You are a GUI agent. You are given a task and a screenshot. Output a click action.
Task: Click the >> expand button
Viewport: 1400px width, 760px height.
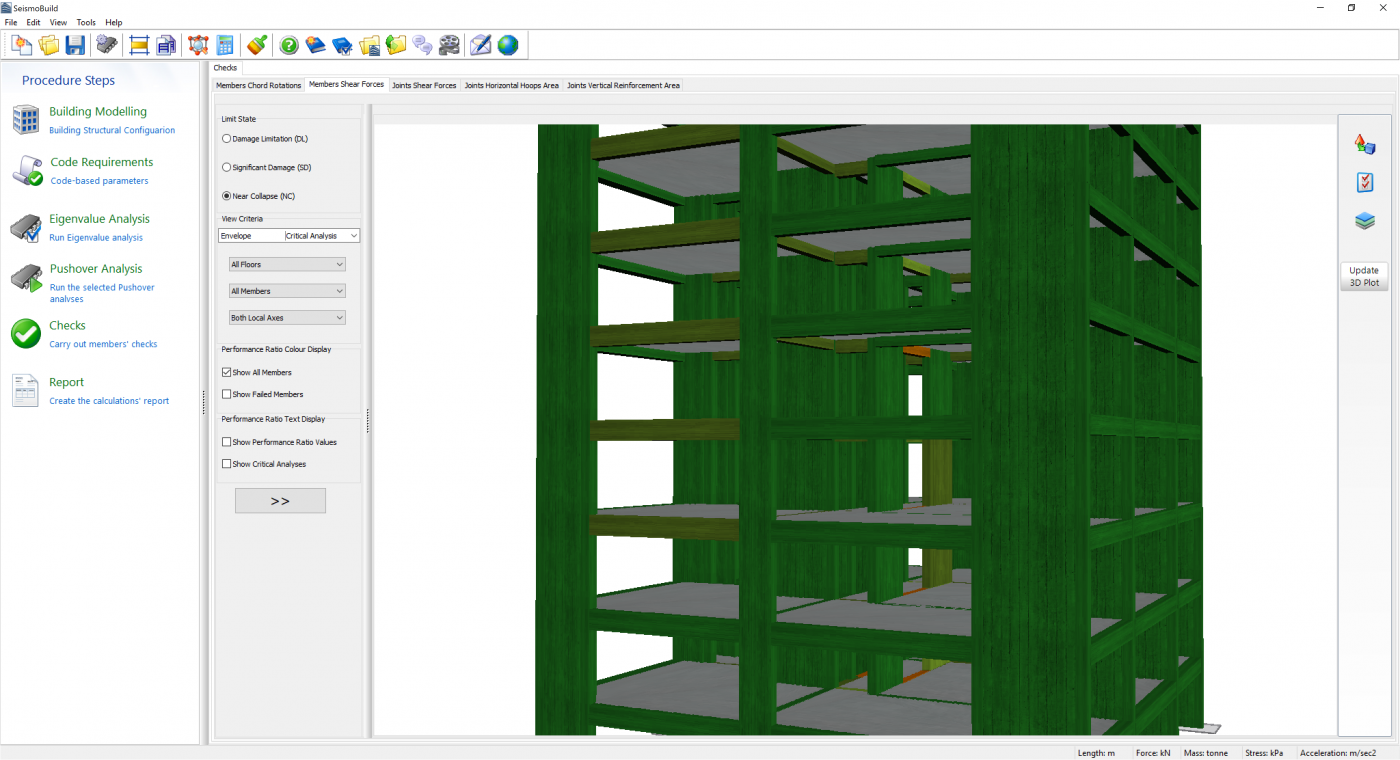280,501
